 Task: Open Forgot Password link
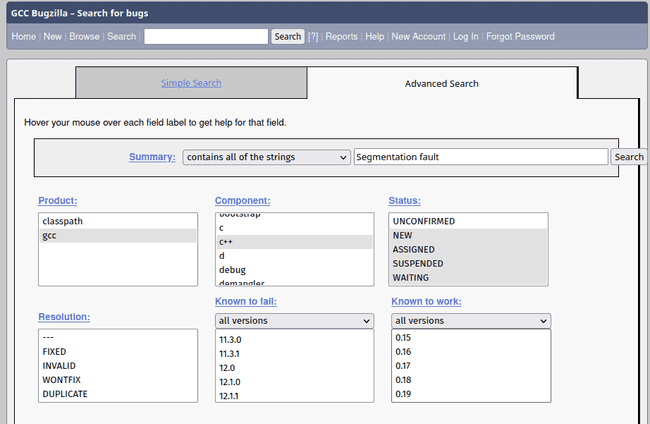[520, 36]
